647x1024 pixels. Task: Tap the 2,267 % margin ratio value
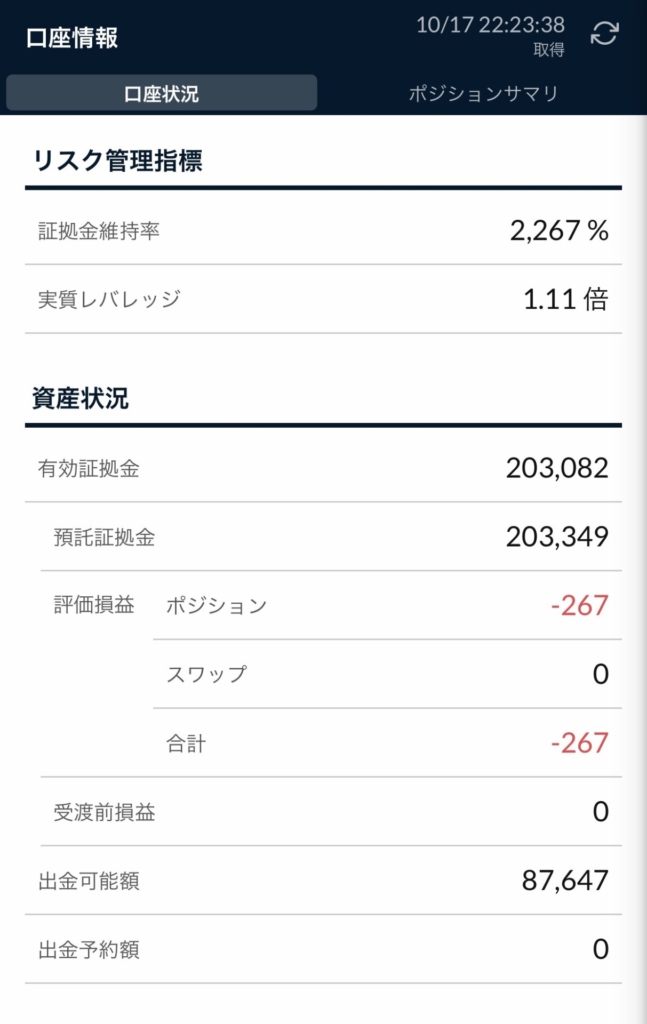tap(559, 231)
